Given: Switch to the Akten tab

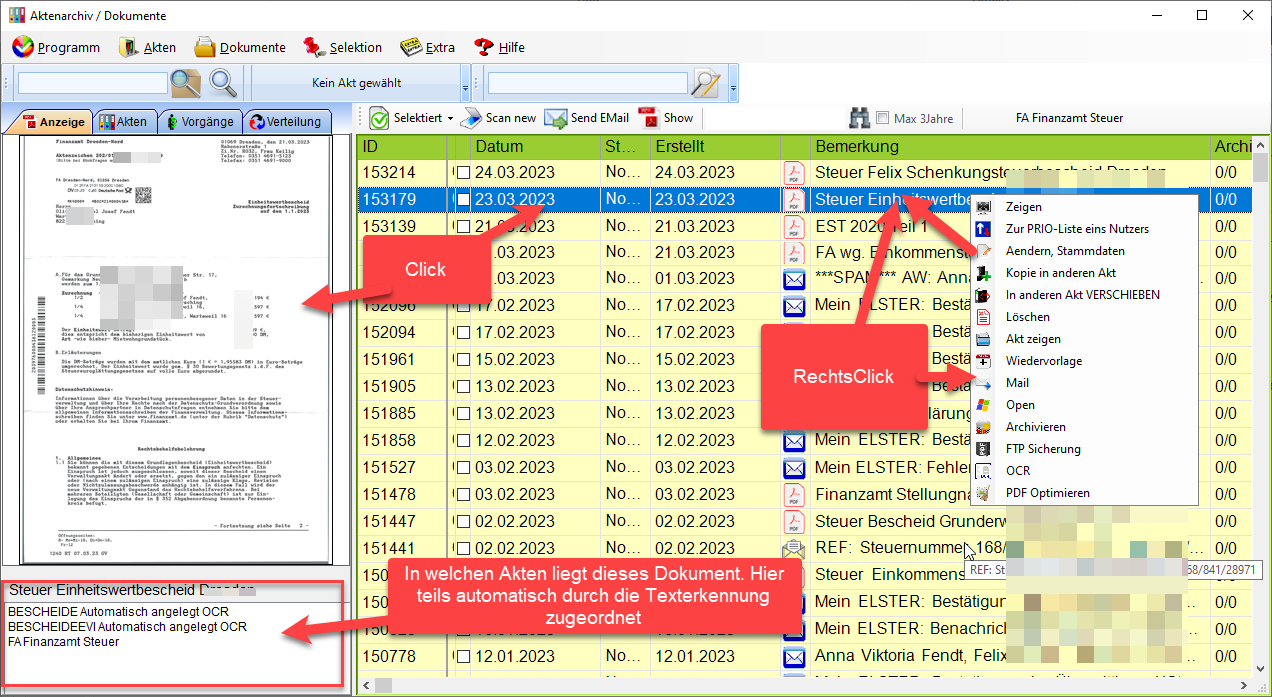Looking at the screenshot, I should coord(124,122).
